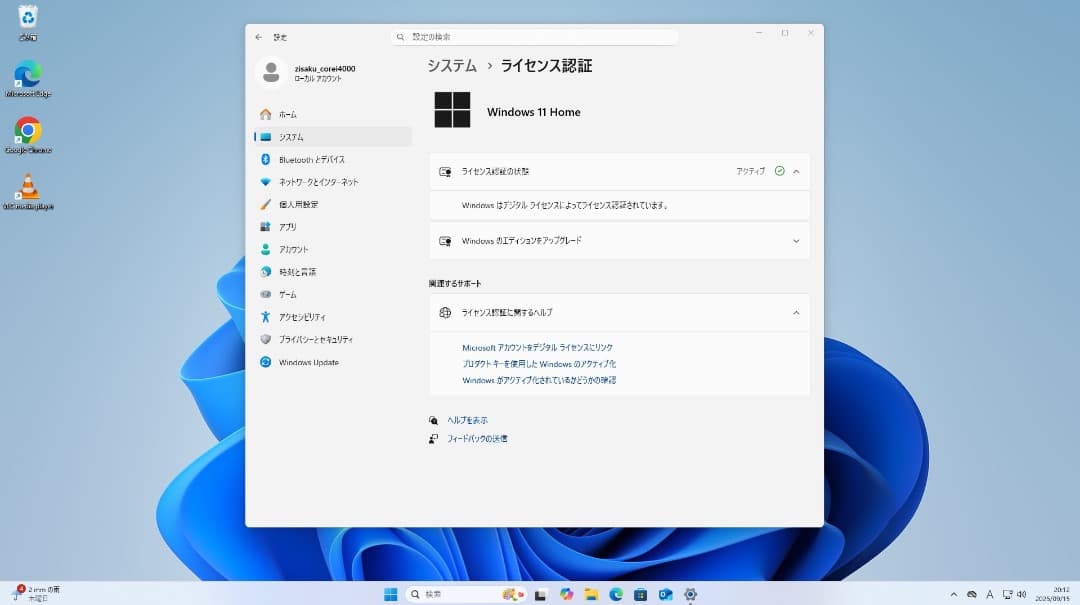This screenshot has height=605, width=1080.
Task: Open 個人用設定 personalization settings
Action: 333,205
